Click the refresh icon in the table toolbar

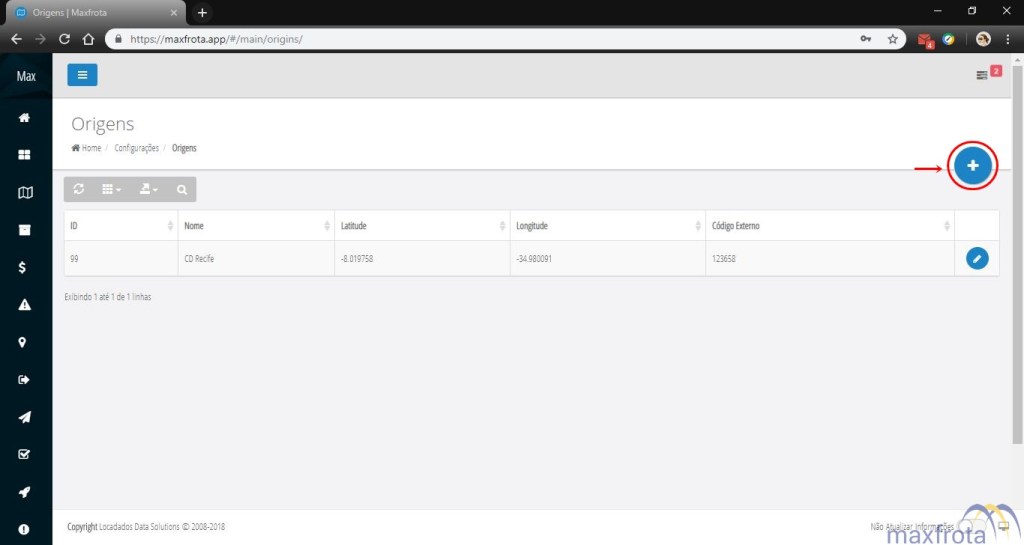79,189
